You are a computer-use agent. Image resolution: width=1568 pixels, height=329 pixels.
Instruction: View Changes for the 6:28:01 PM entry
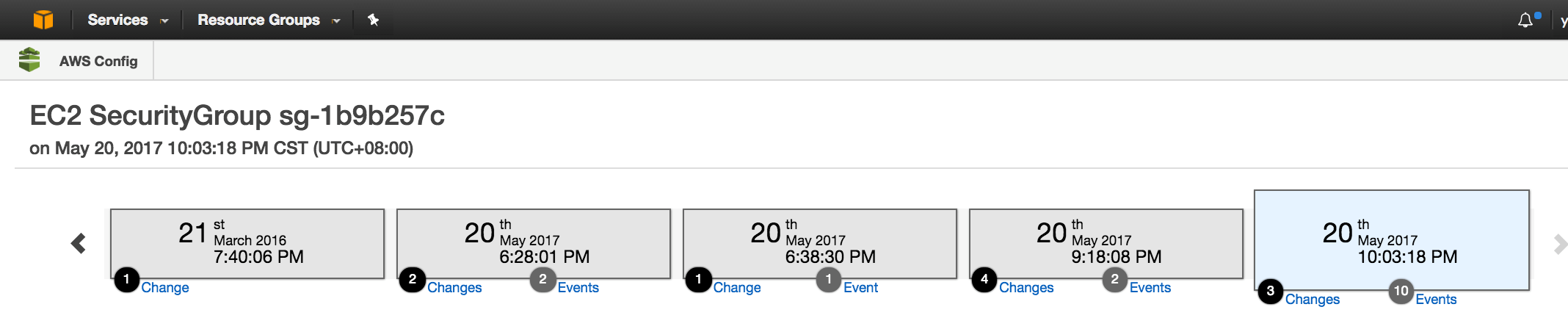pos(454,288)
